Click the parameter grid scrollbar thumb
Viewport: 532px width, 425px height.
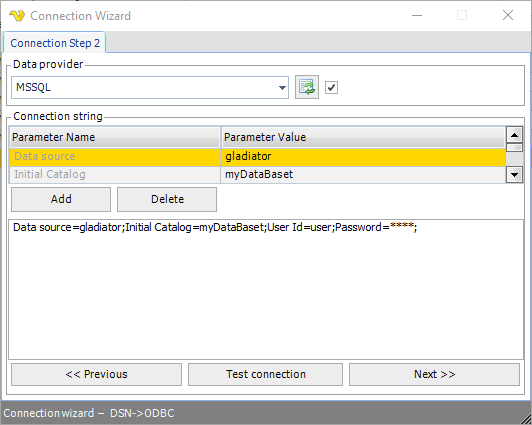[x=514, y=148]
